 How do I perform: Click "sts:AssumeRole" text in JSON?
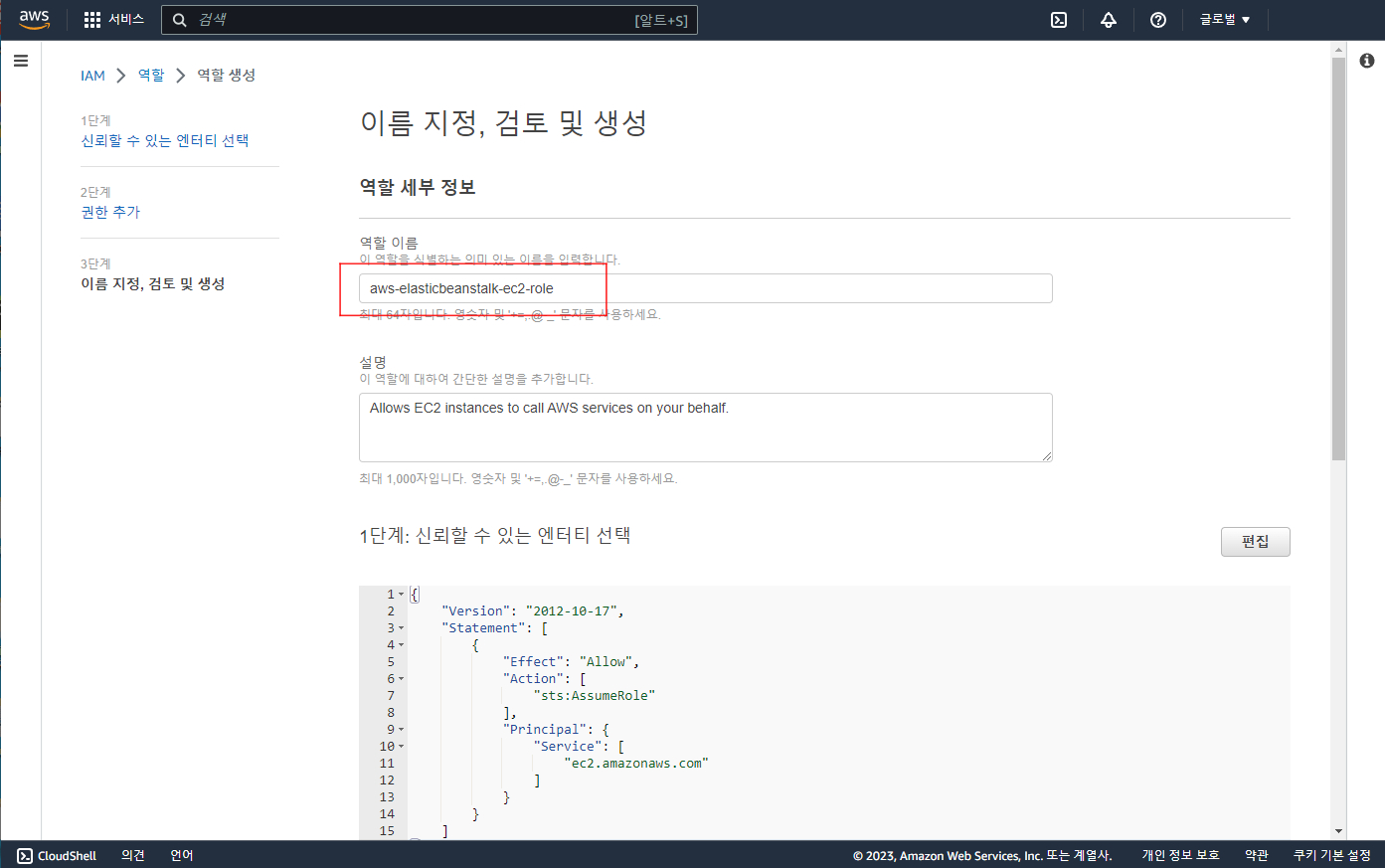point(595,696)
